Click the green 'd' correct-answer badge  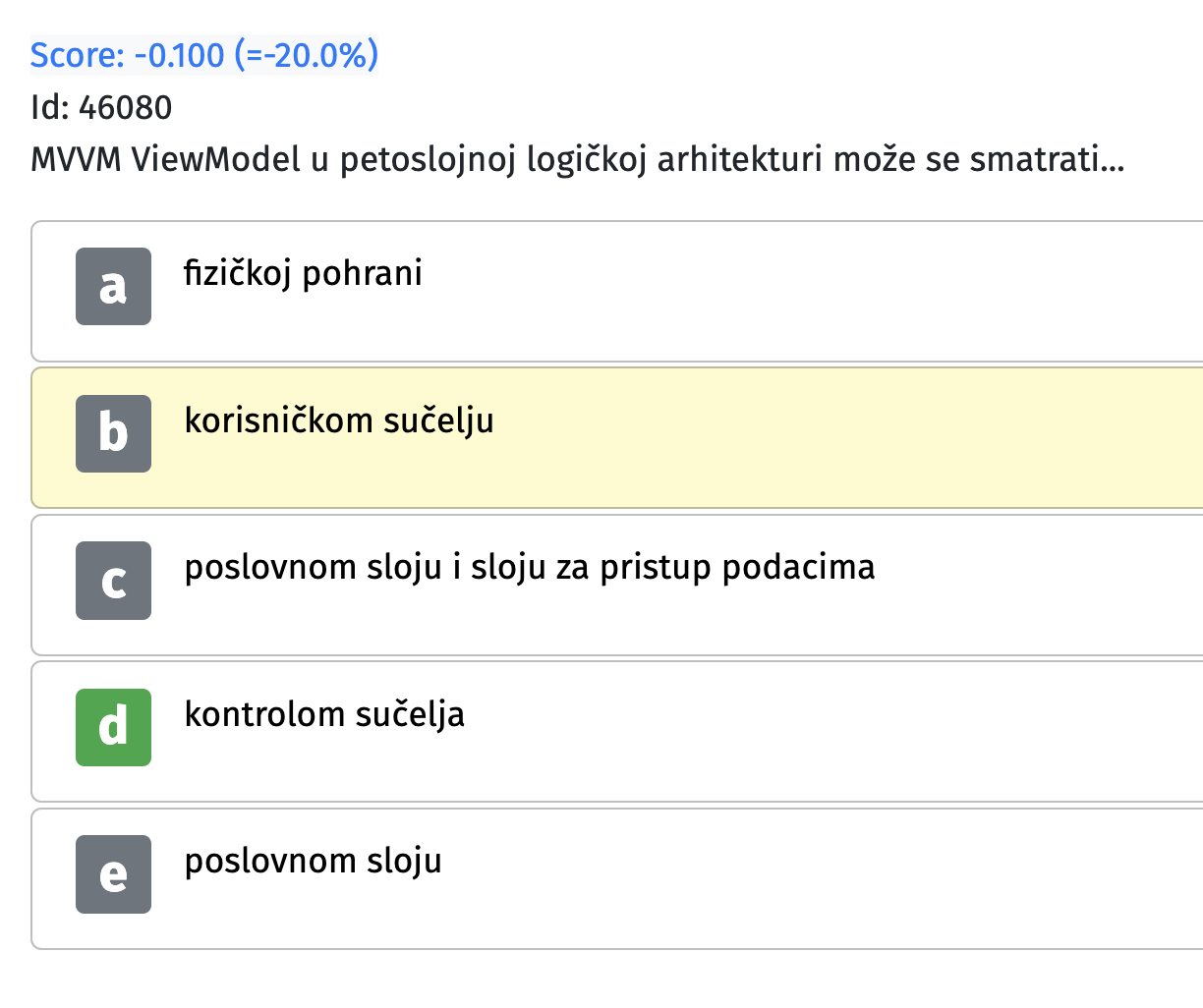coord(113,727)
